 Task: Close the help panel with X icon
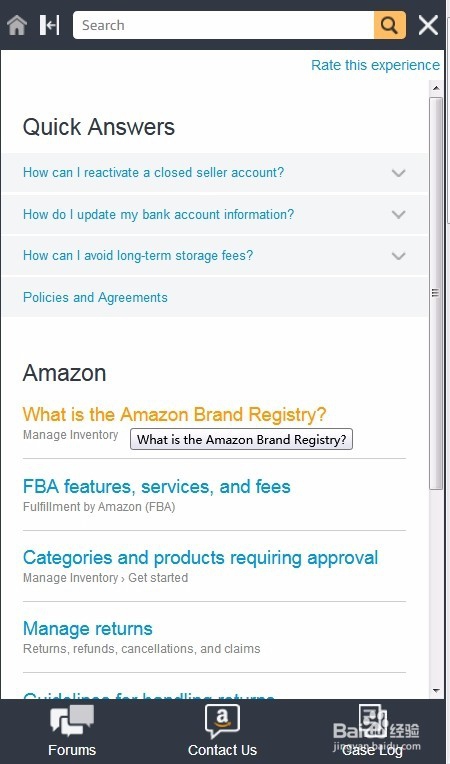(428, 25)
